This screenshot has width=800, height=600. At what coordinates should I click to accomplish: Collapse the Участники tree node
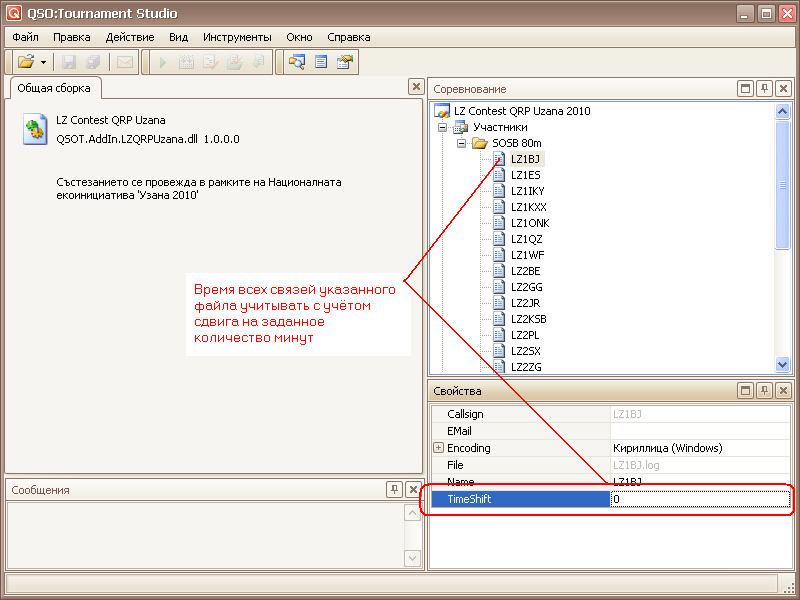pyautogui.click(x=442, y=127)
